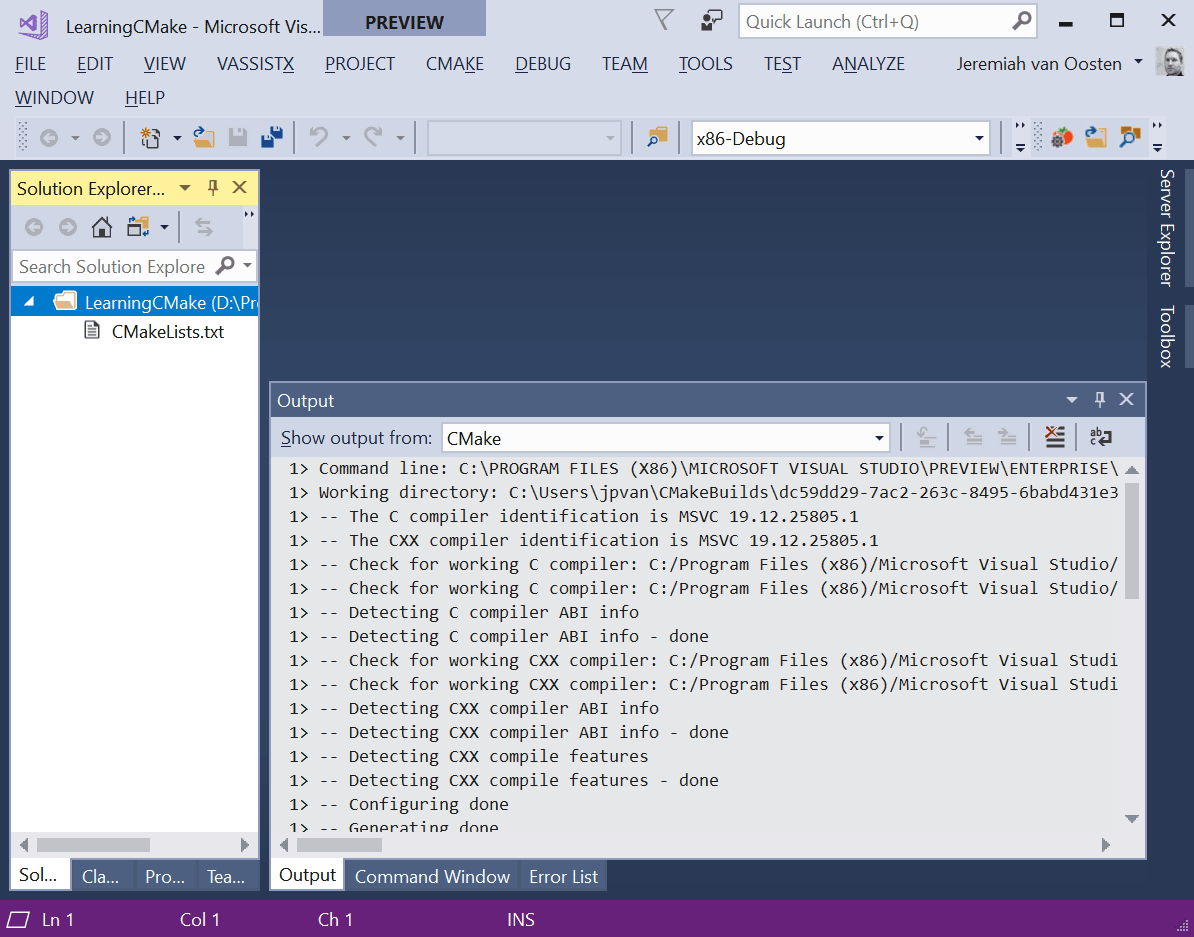Click Sync with Active Document icon
The image size is (1194, 937).
tap(203, 227)
